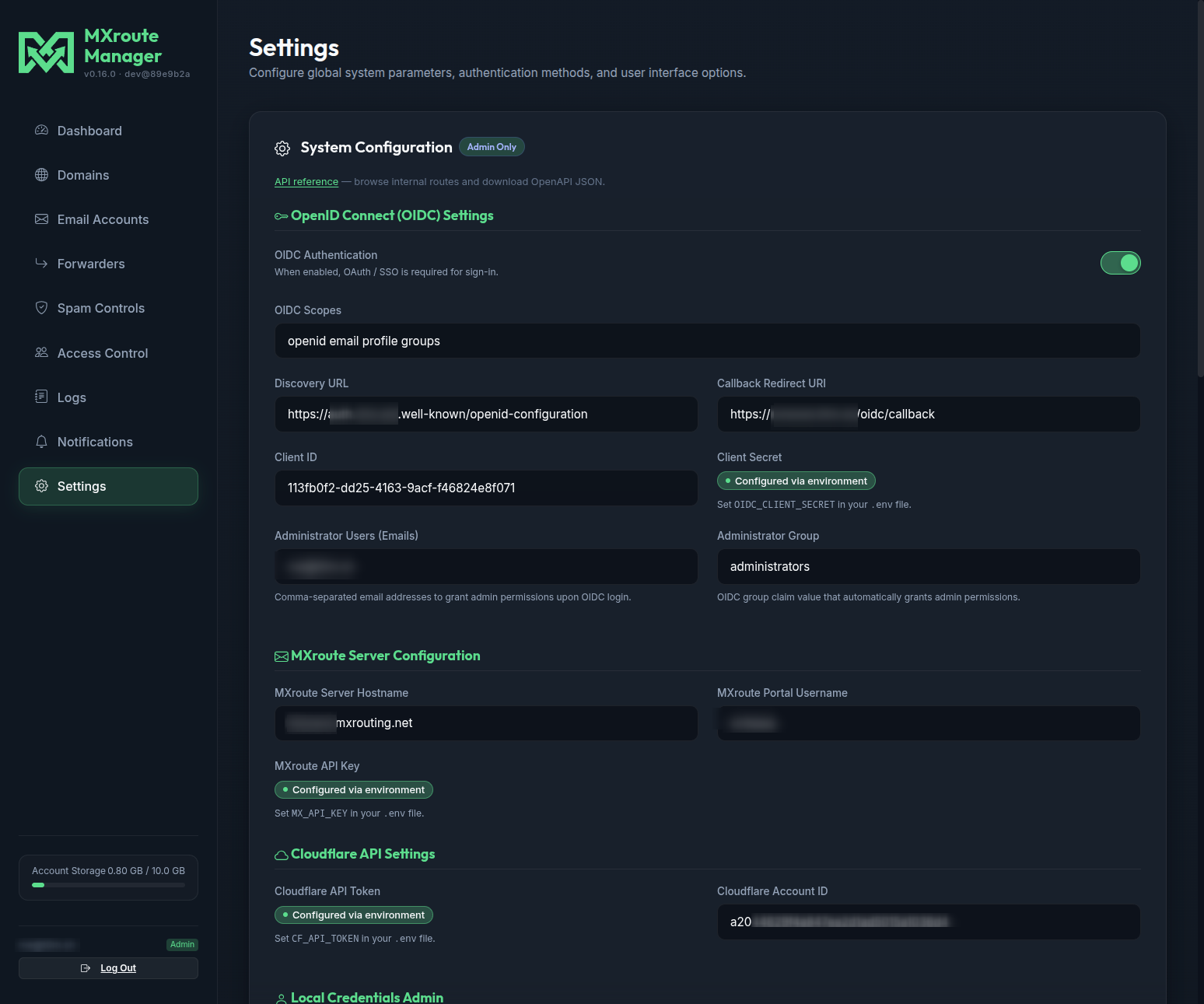Click the Discovery URL field
This screenshot has height=1004, width=1204.
(486, 414)
